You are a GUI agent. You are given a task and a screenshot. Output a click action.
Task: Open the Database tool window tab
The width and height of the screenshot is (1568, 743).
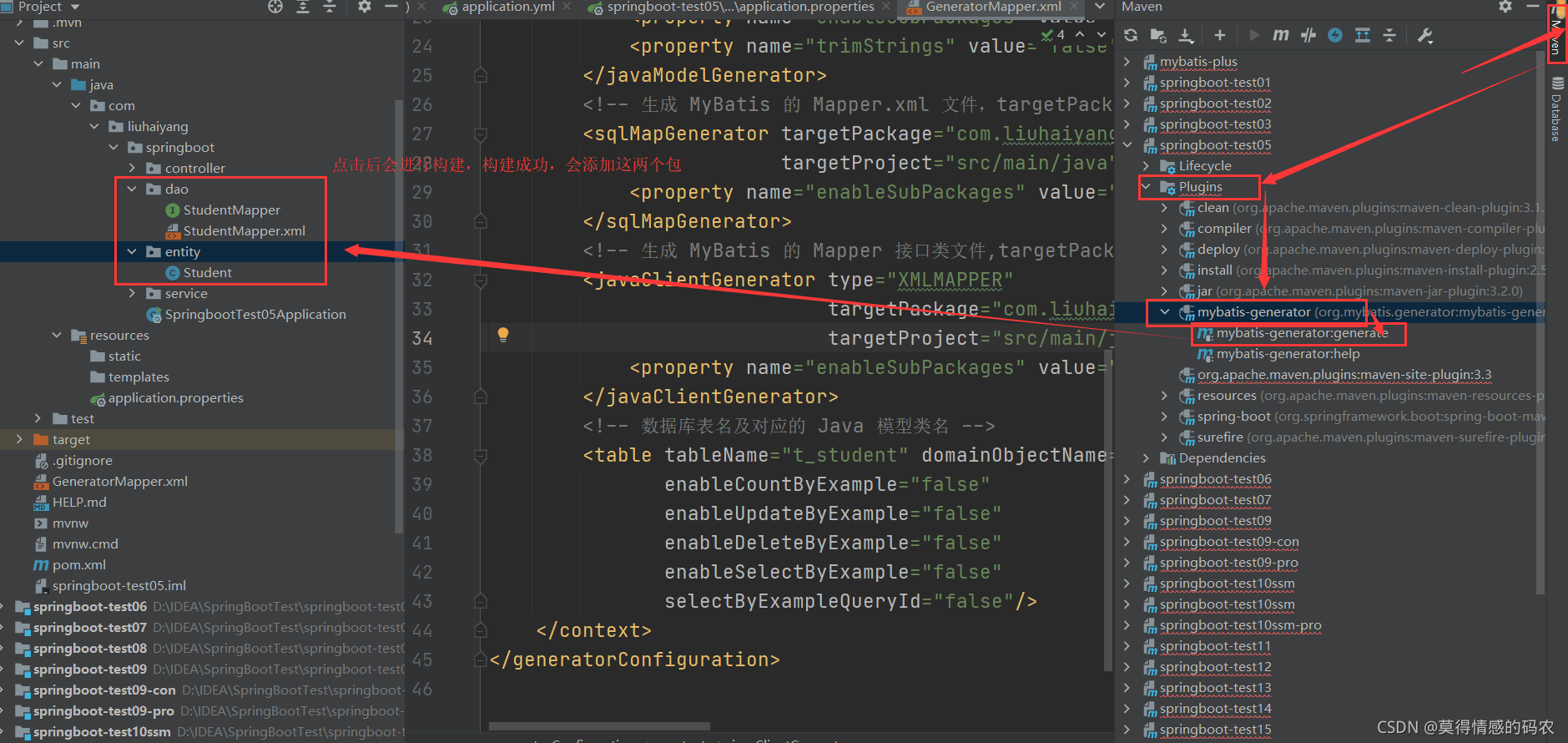tap(1557, 109)
